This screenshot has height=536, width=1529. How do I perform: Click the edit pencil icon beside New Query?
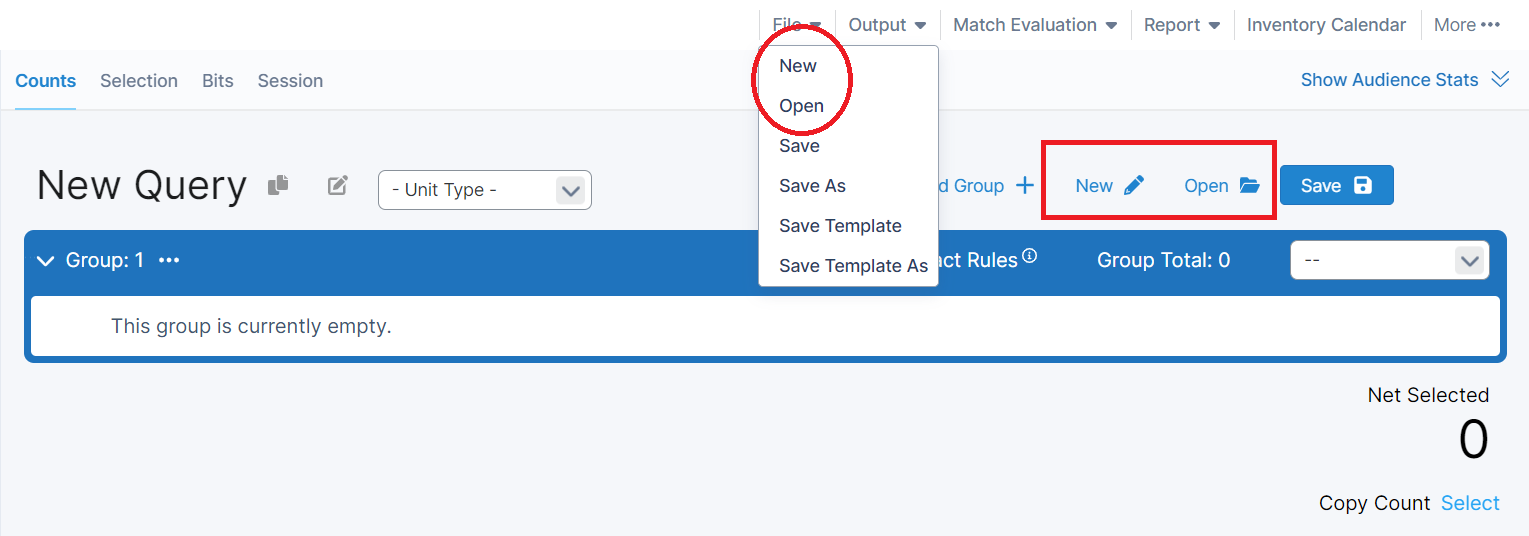click(338, 185)
